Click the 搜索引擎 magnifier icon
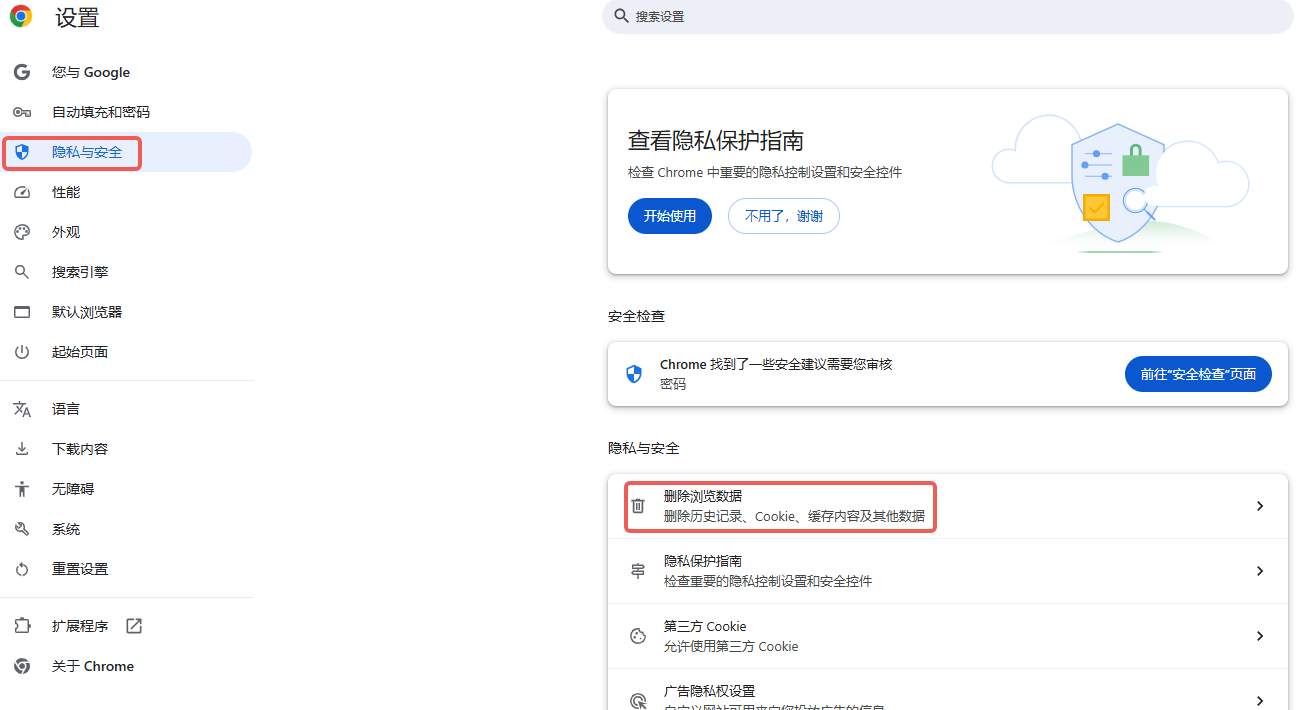Image resolution: width=1314 pixels, height=710 pixels. (21, 271)
